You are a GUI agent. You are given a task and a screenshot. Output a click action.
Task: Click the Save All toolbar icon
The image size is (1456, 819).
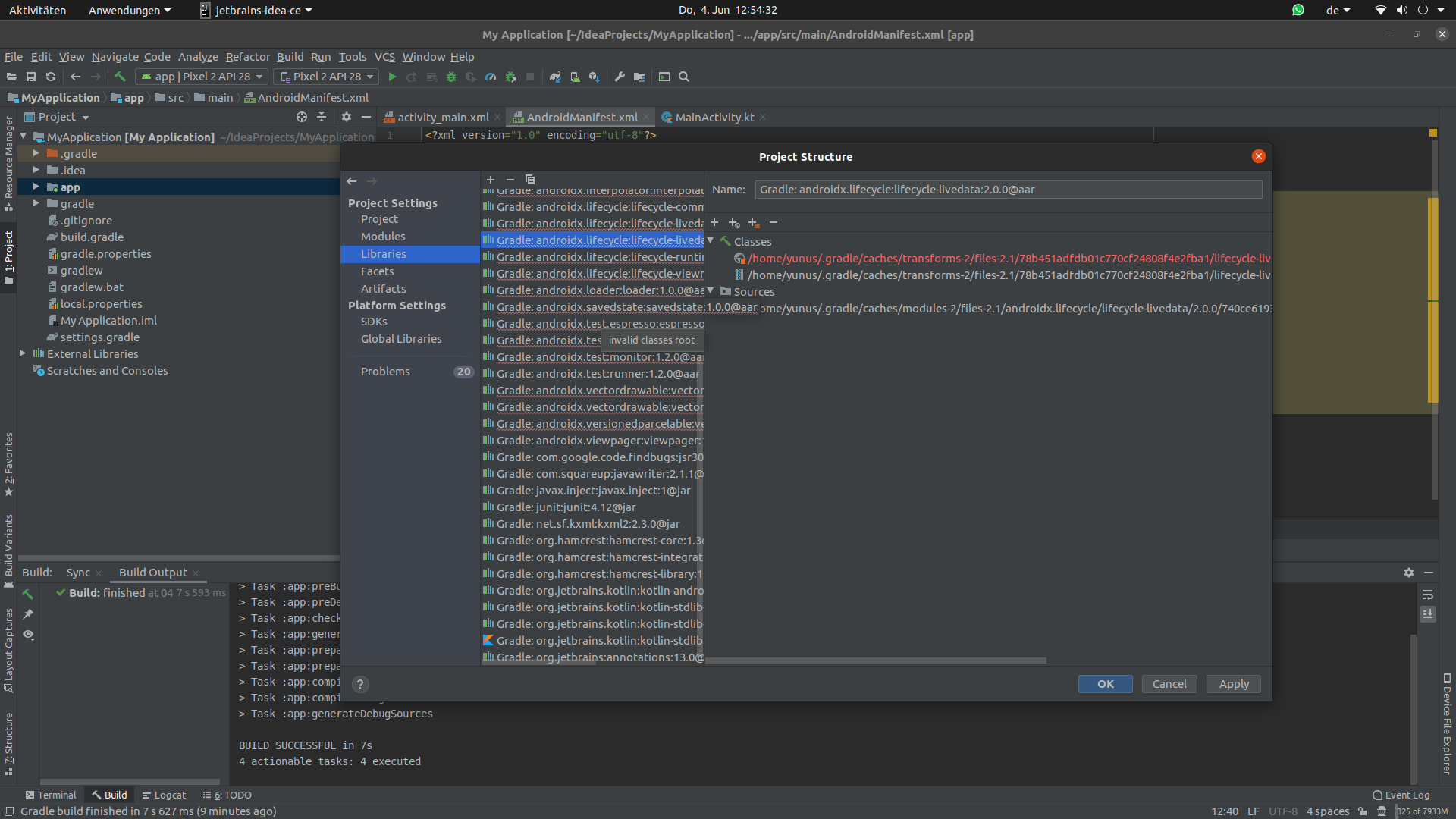(x=31, y=77)
